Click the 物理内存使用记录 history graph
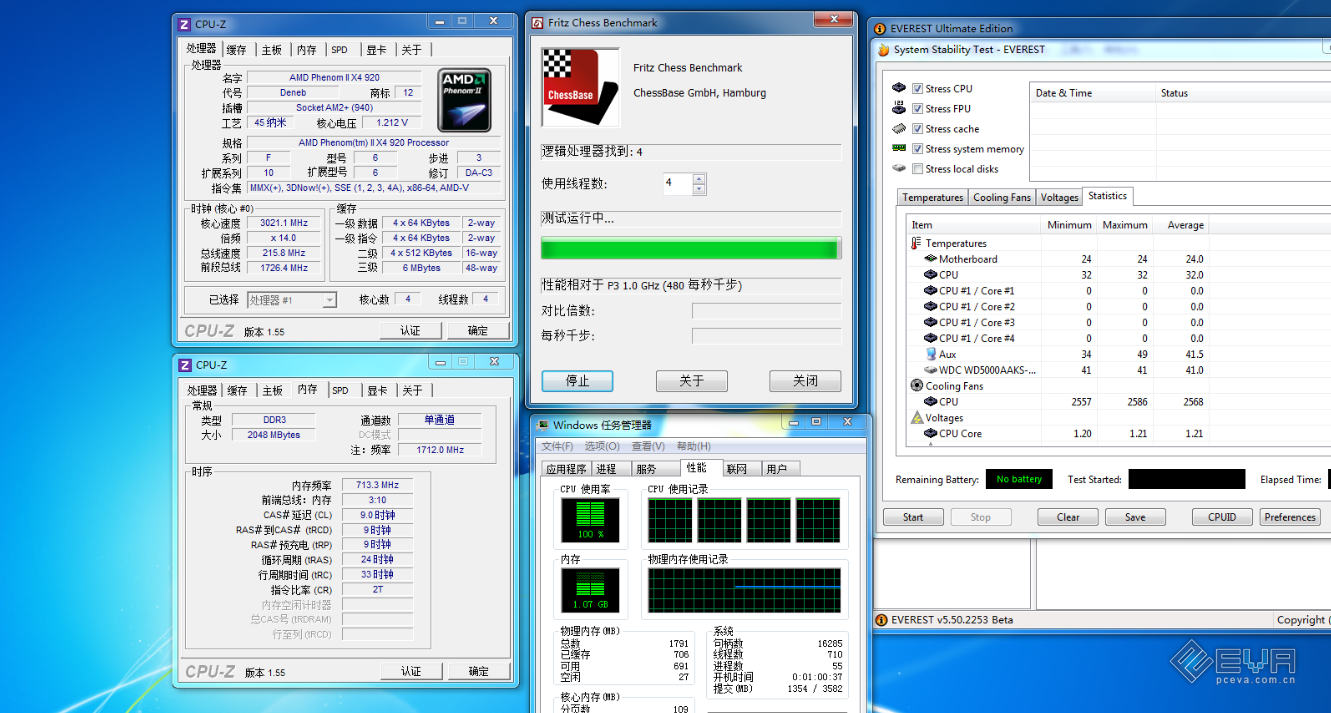This screenshot has width=1331, height=713. click(x=743, y=591)
